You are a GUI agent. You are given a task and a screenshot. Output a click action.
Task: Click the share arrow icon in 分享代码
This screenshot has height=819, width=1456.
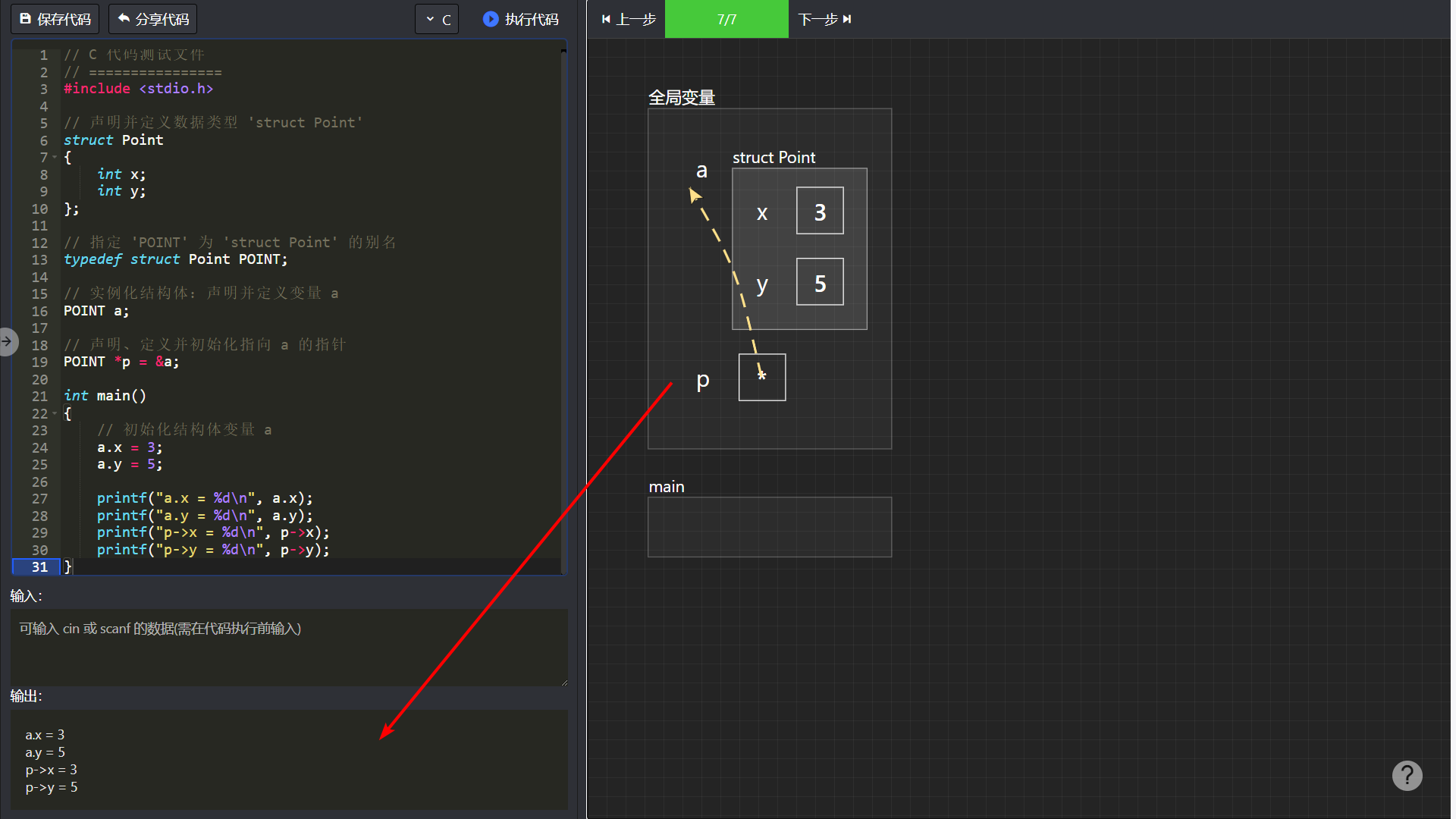(124, 18)
